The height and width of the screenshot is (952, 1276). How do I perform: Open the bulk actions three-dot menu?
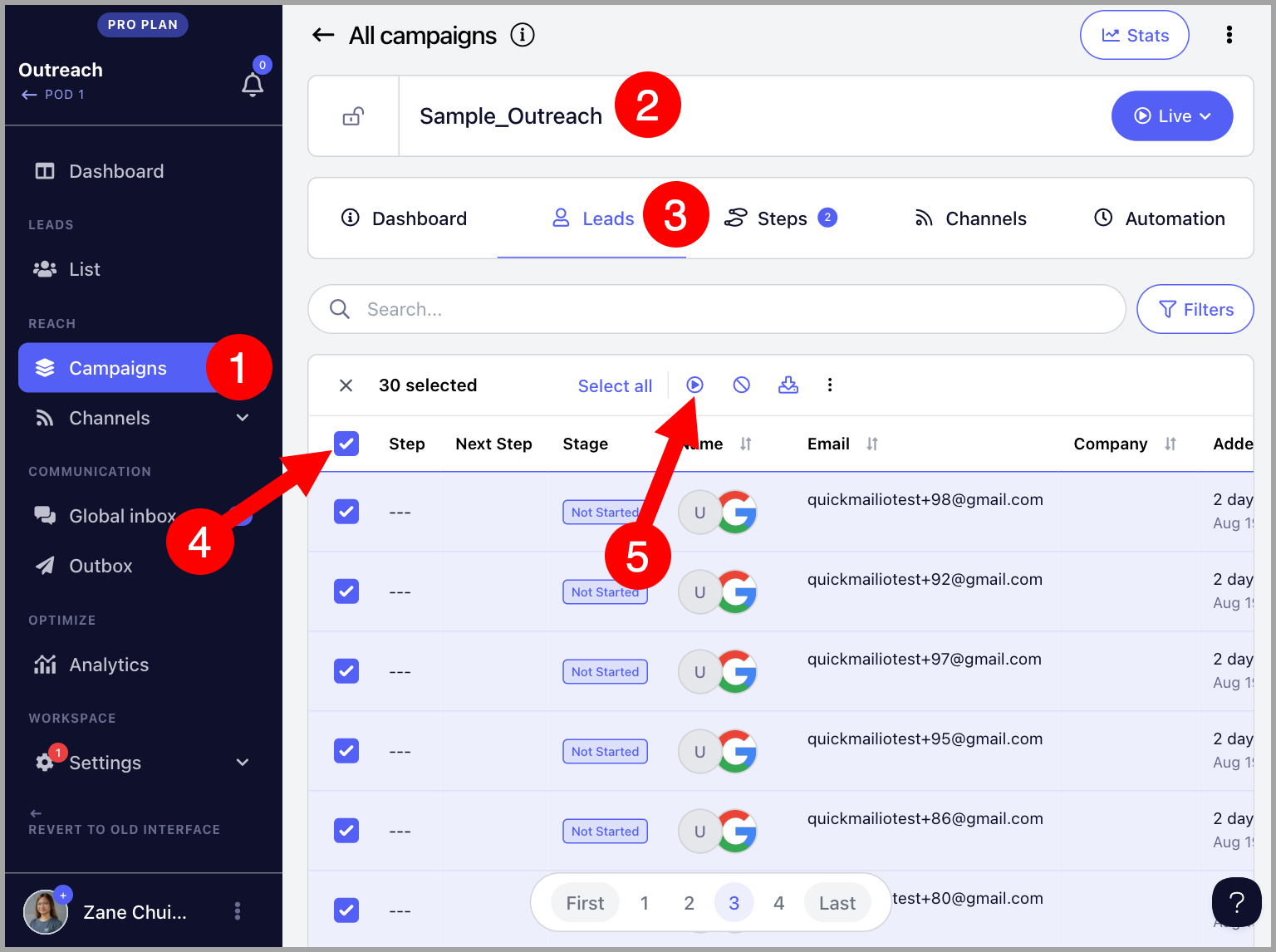coord(830,385)
